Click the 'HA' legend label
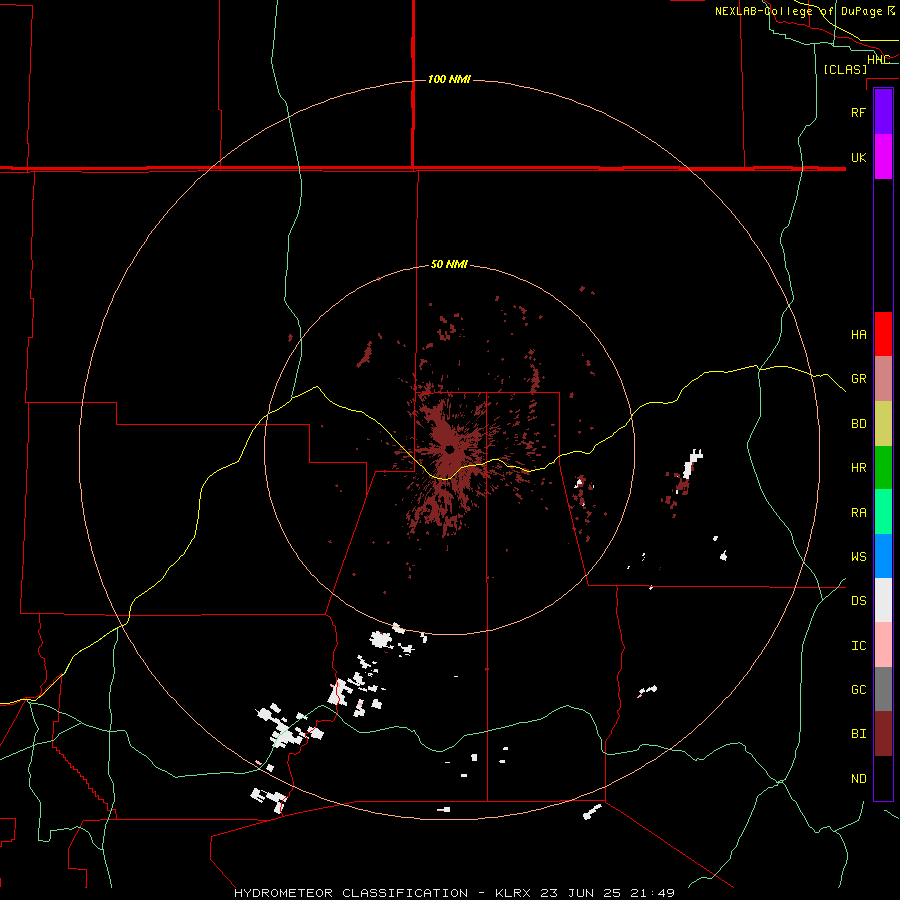Viewport: 900px width, 900px height. point(859,334)
